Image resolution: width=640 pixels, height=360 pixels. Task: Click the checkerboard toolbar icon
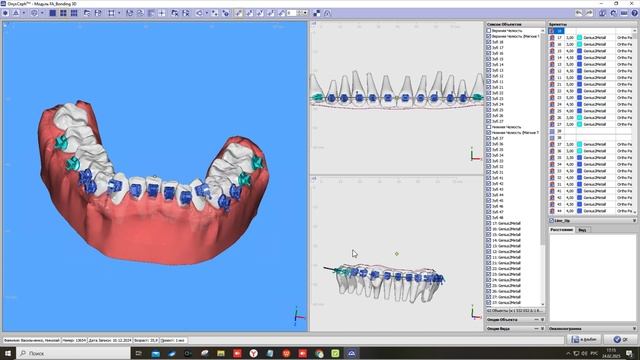point(317,13)
